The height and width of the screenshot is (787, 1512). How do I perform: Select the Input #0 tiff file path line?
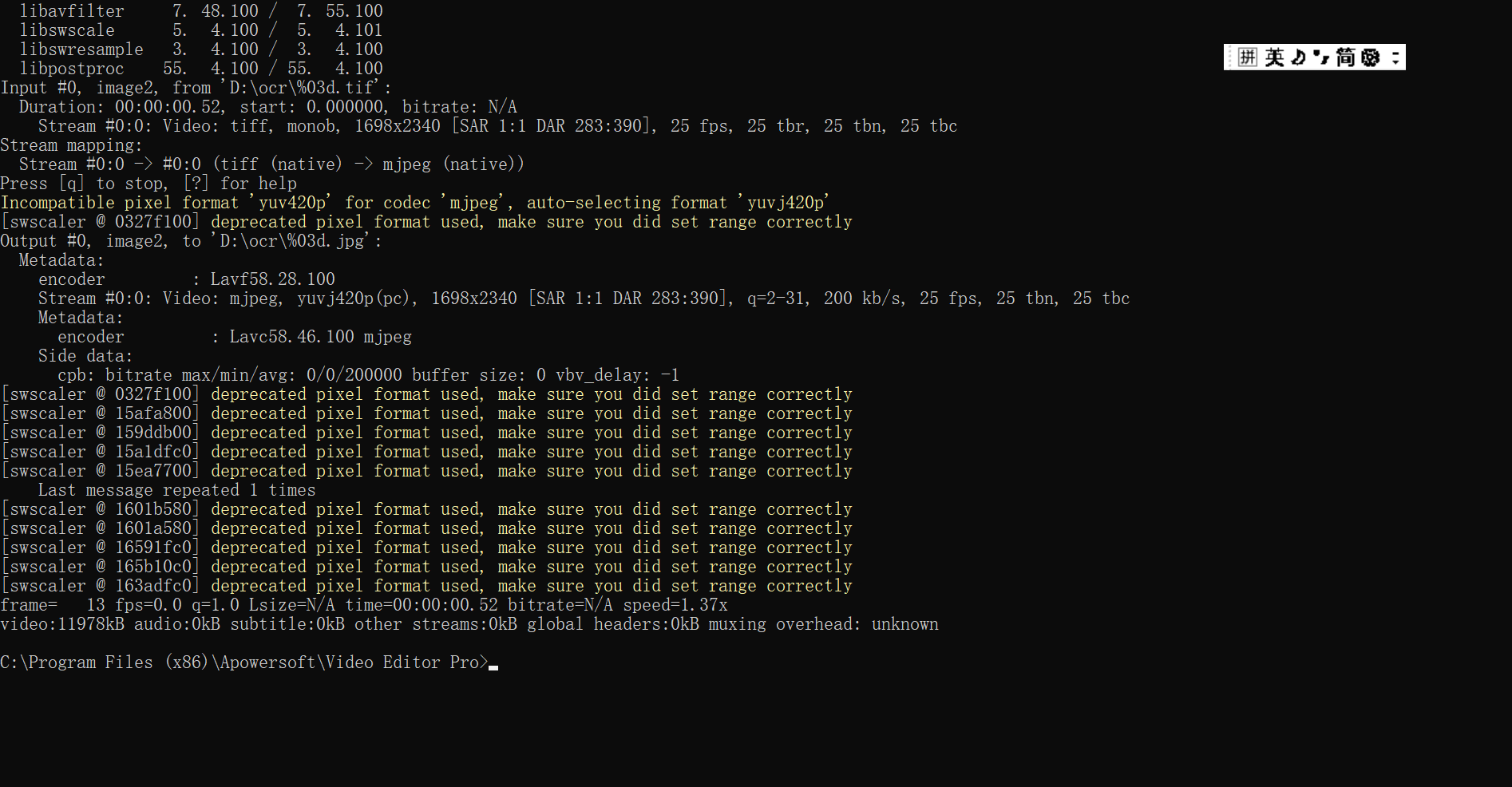coord(196,88)
